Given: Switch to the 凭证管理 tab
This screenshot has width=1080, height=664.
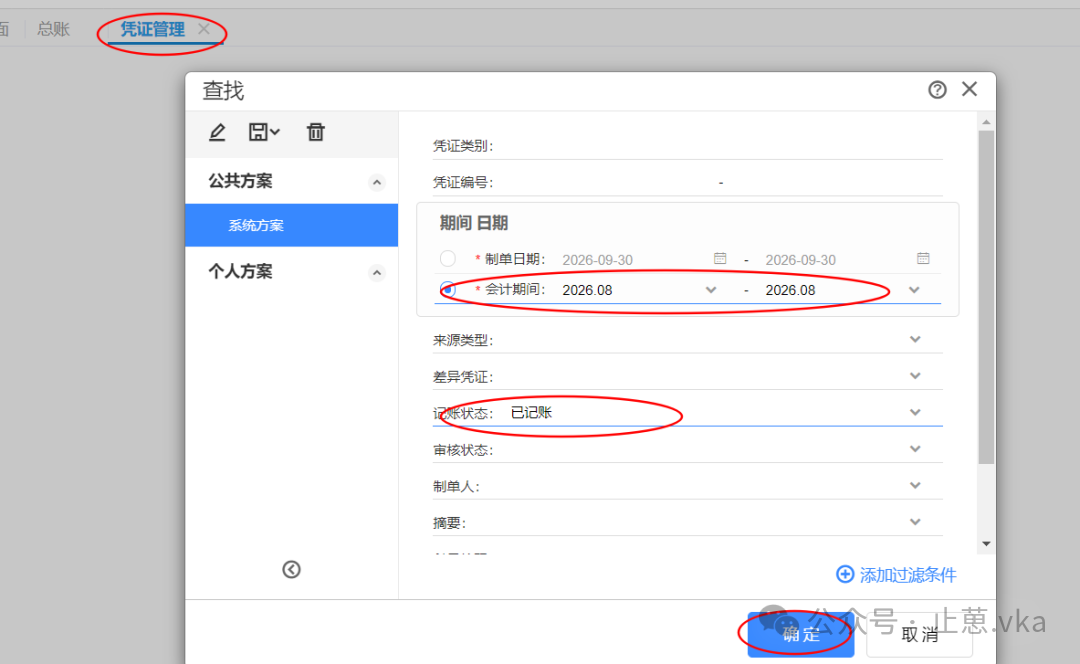Looking at the screenshot, I should pyautogui.click(x=153, y=29).
